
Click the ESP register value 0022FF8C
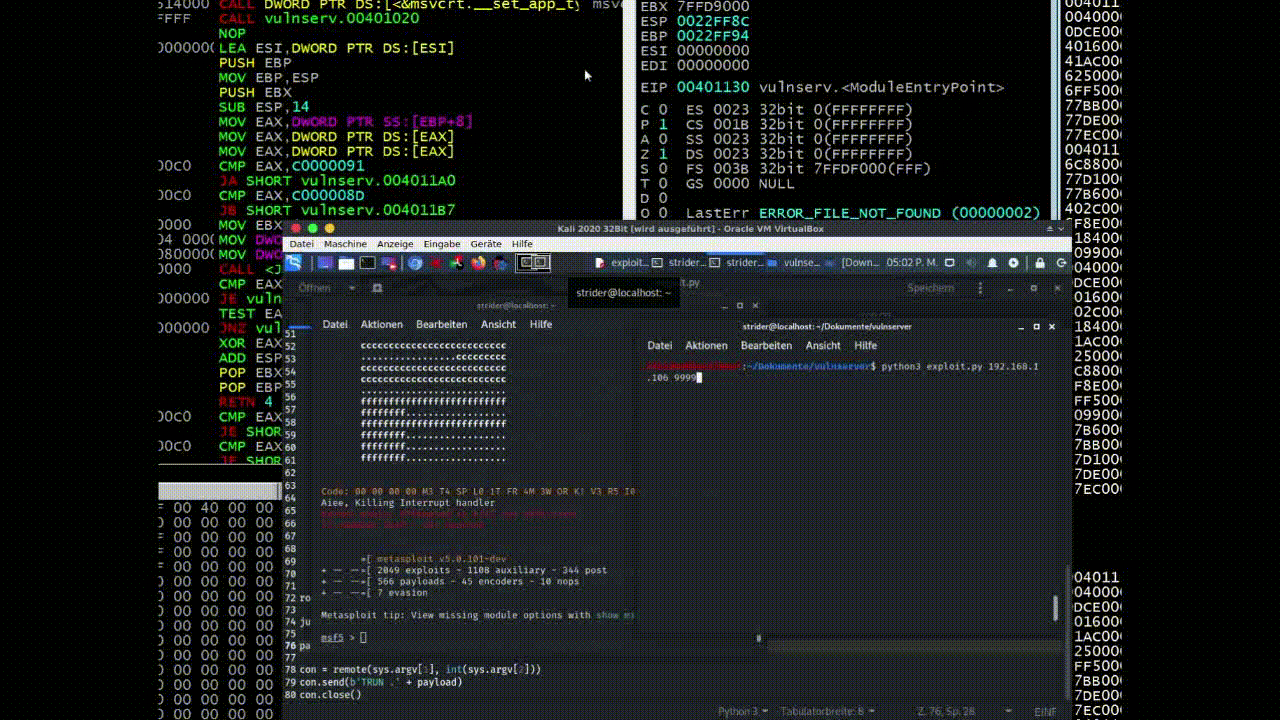pos(713,21)
